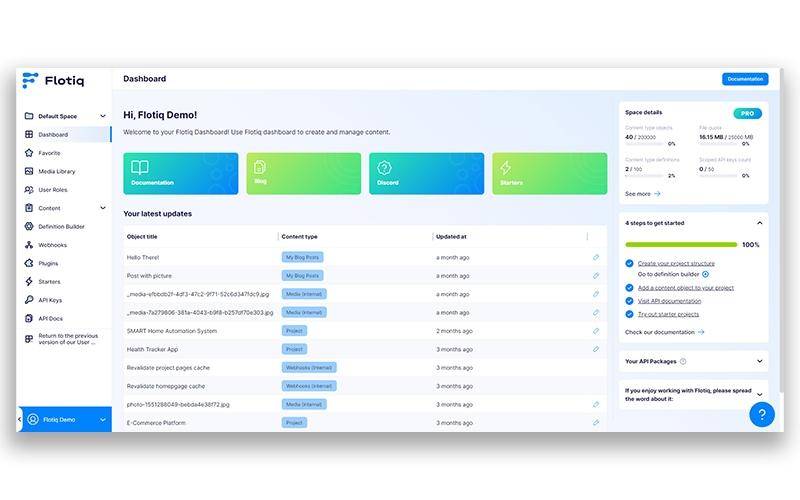Click edit icon for Post with picture row
Image resolution: width=800 pixels, height=500 pixels.
(596, 276)
